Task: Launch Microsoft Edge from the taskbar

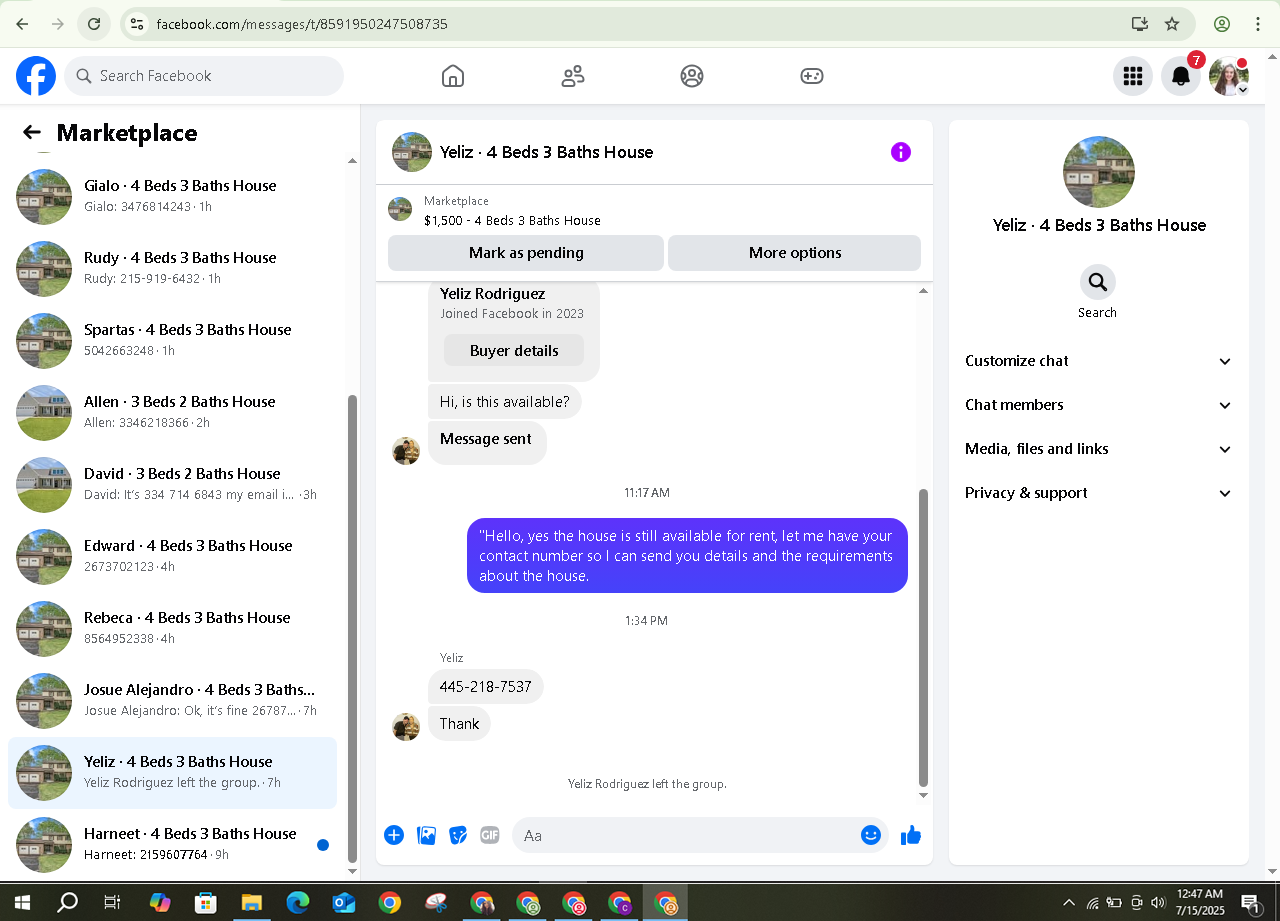Action: [298, 903]
